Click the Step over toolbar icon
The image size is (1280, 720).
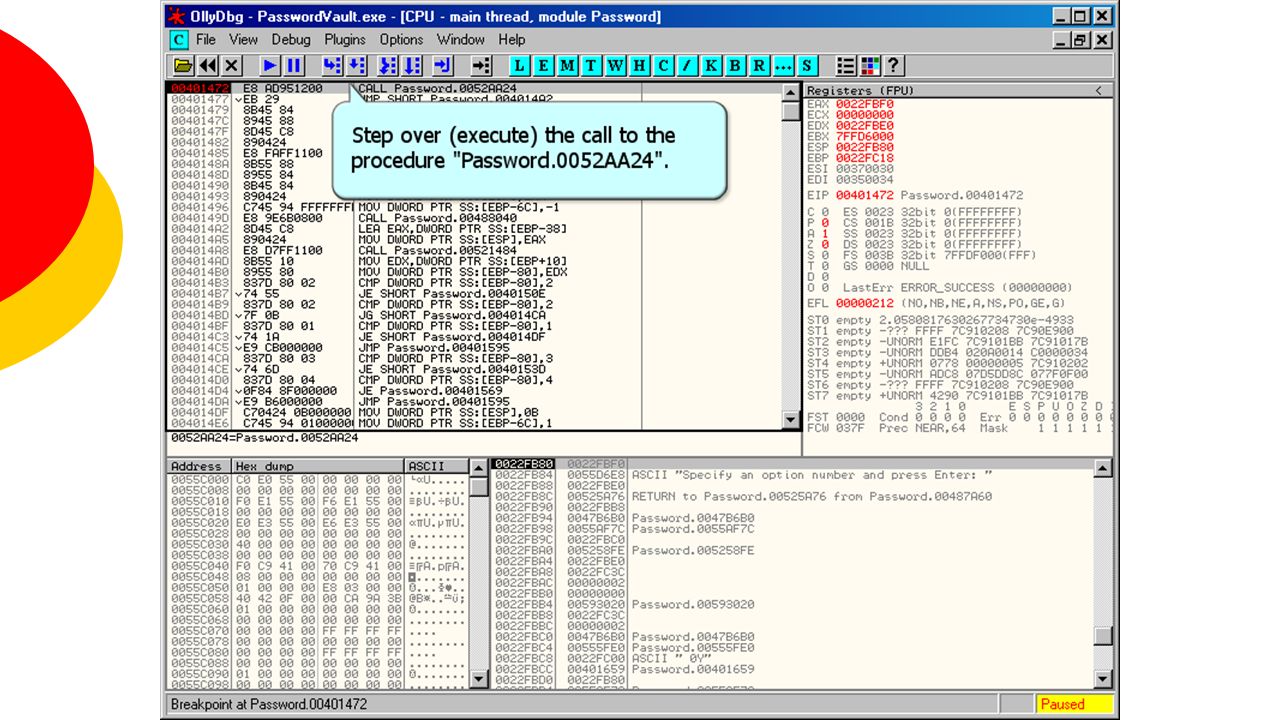[x=356, y=66]
